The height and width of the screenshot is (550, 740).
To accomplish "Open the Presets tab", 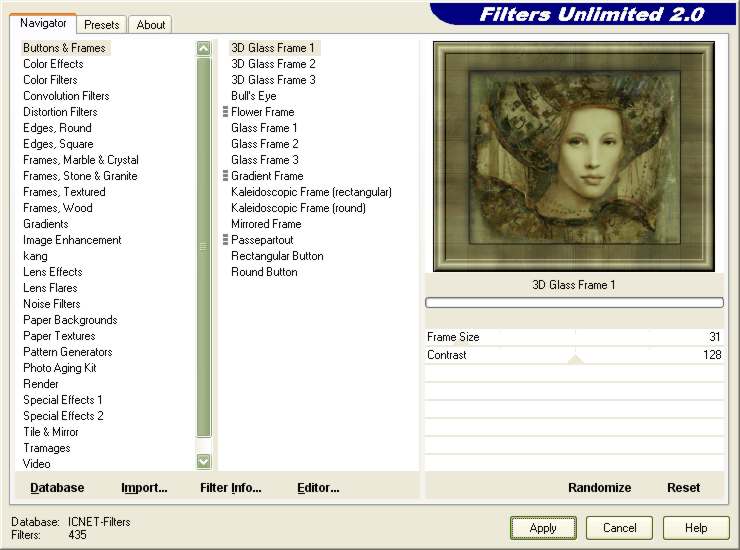I will coord(101,25).
